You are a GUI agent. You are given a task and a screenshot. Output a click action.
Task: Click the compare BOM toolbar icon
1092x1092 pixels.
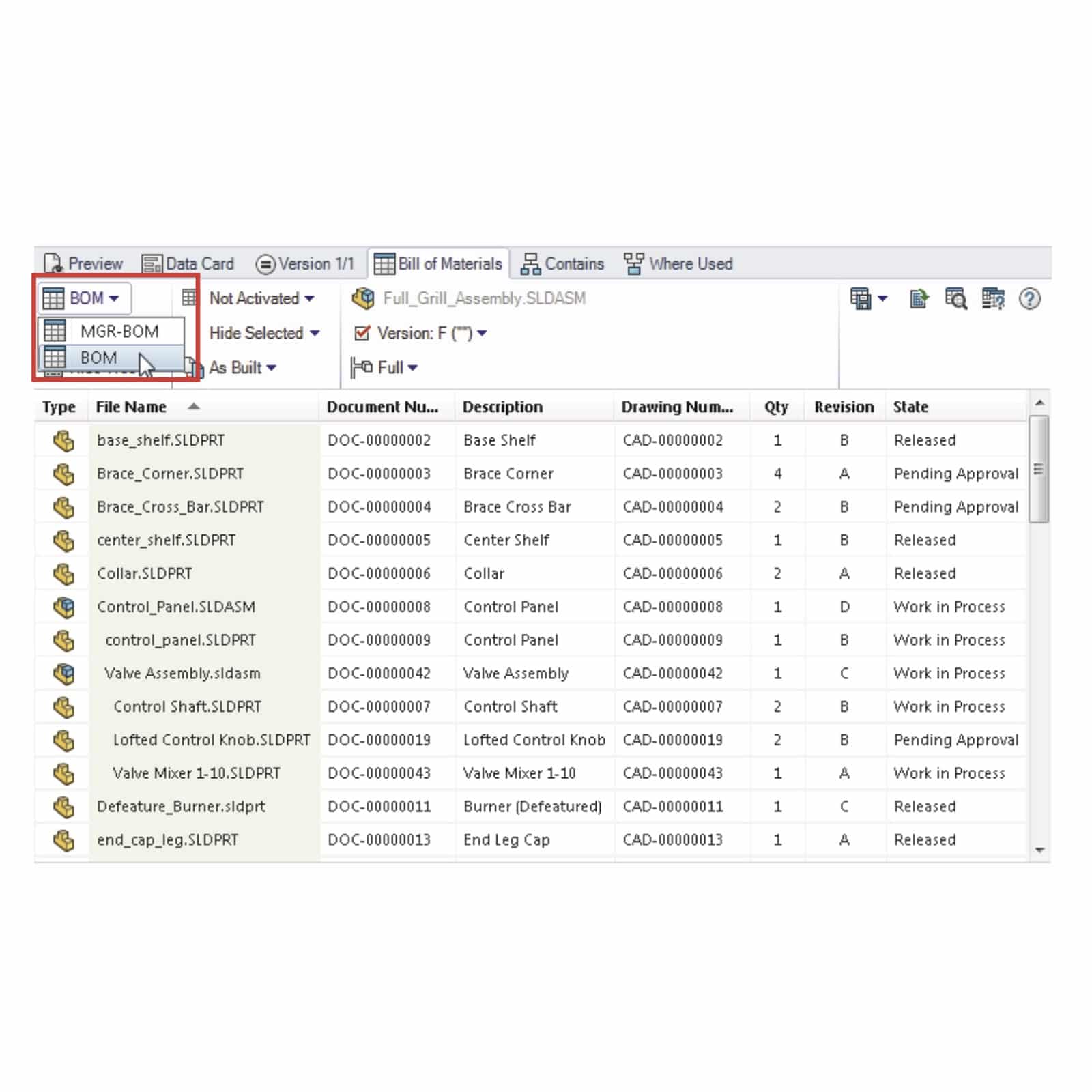pos(992,299)
